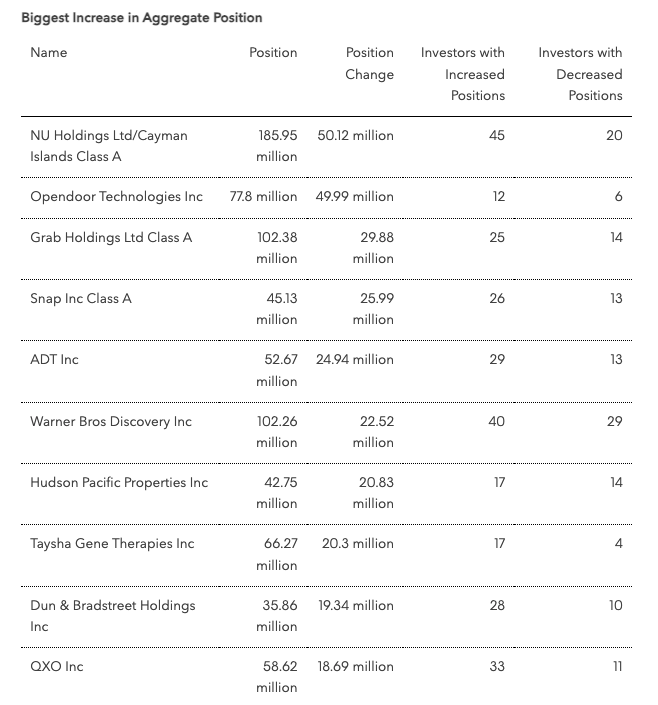The width and height of the screenshot is (658, 705).
Task: Click the Biggest Increase in Aggregate Position title
Action: pyautogui.click(x=142, y=18)
